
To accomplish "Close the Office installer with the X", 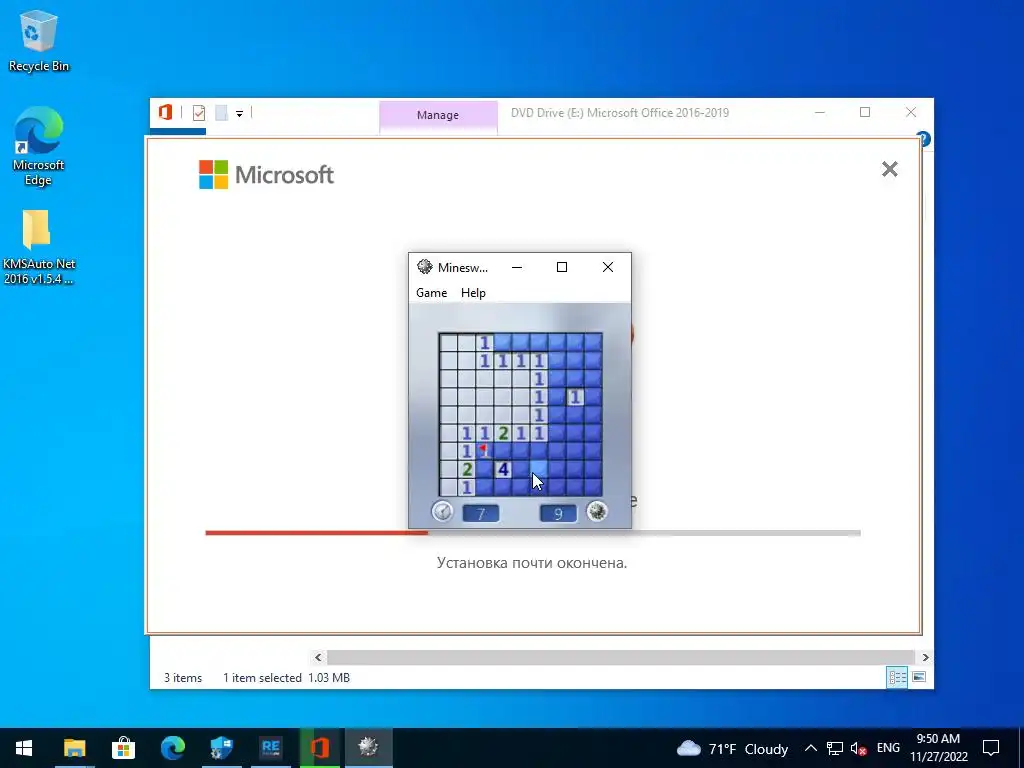I will tap(889, 169).
